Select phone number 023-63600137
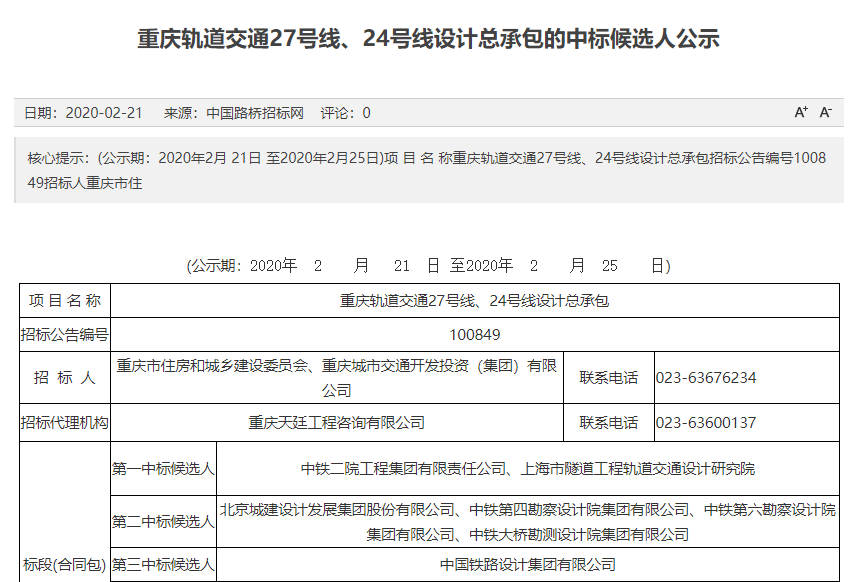The height and width of the screenshot is (582, 862). click(706, 423)
